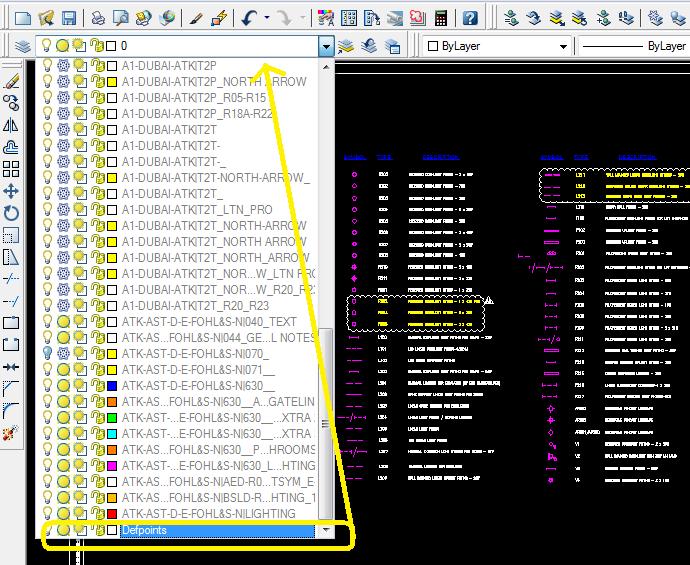Image resolution: width=690 pixels, height=565 pixels.
Task: Toggle the bulb for the ATK-AST-D-E-FOHL&S-N|LIGHTING layer
Action: (x=47, y=513)
